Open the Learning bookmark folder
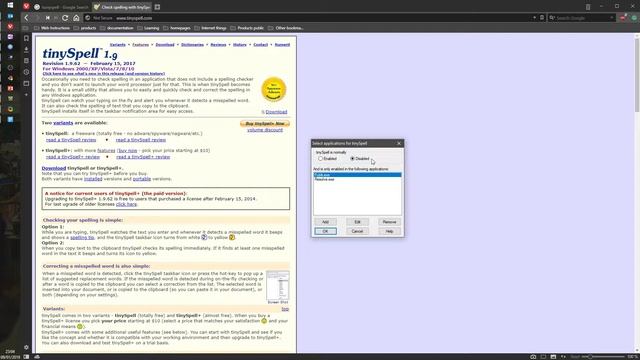Image resolution: width=640 pixels, height=360 pixels. [x=148, y=28]
